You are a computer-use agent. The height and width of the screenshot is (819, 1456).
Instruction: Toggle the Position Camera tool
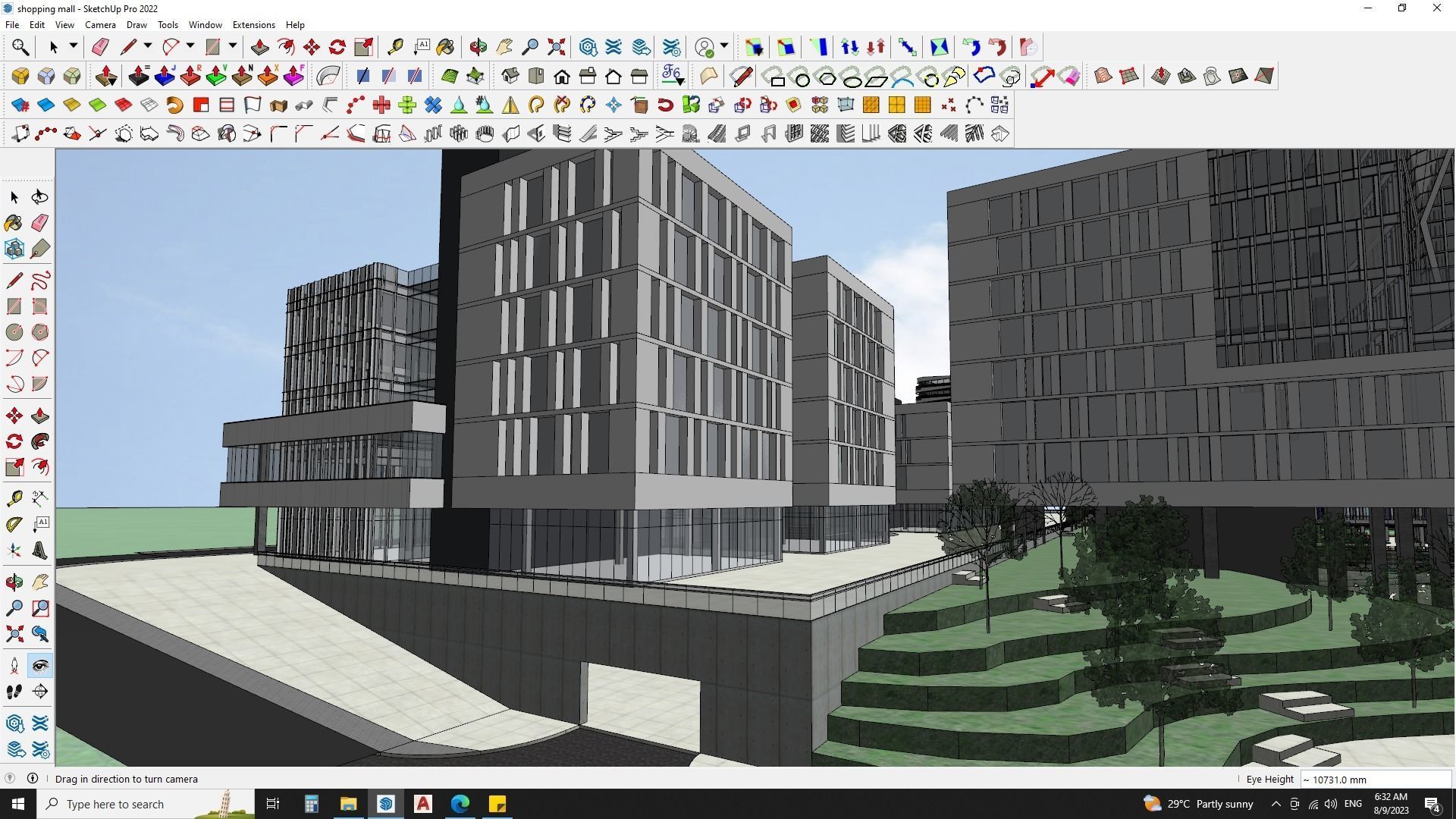tap(14, 666)
